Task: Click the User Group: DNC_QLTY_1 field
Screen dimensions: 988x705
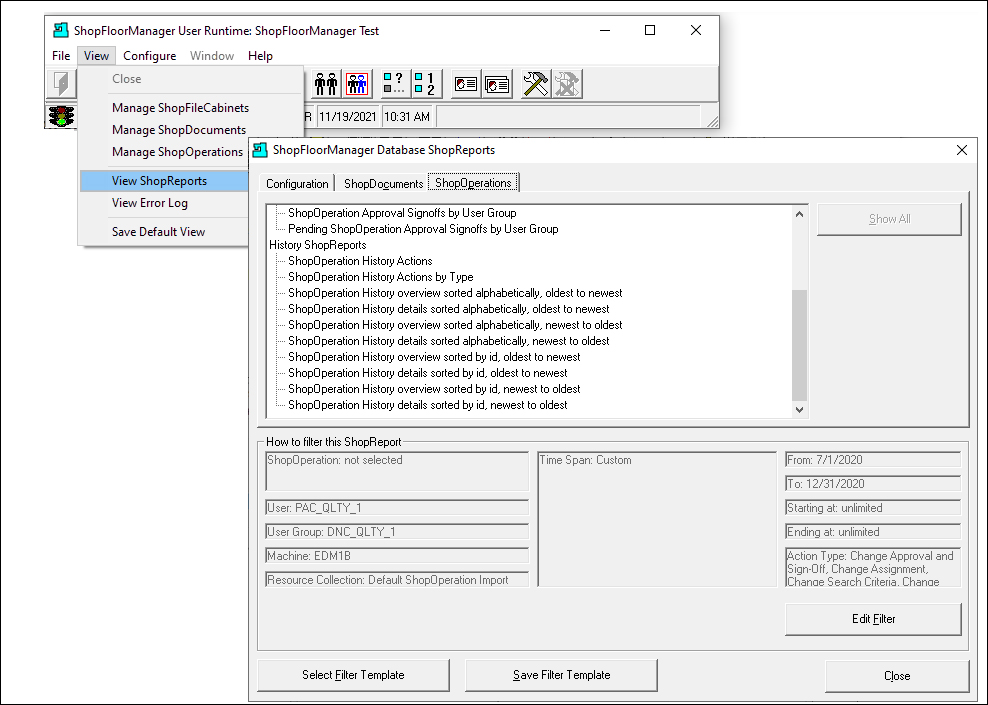Action: [397, 532]
